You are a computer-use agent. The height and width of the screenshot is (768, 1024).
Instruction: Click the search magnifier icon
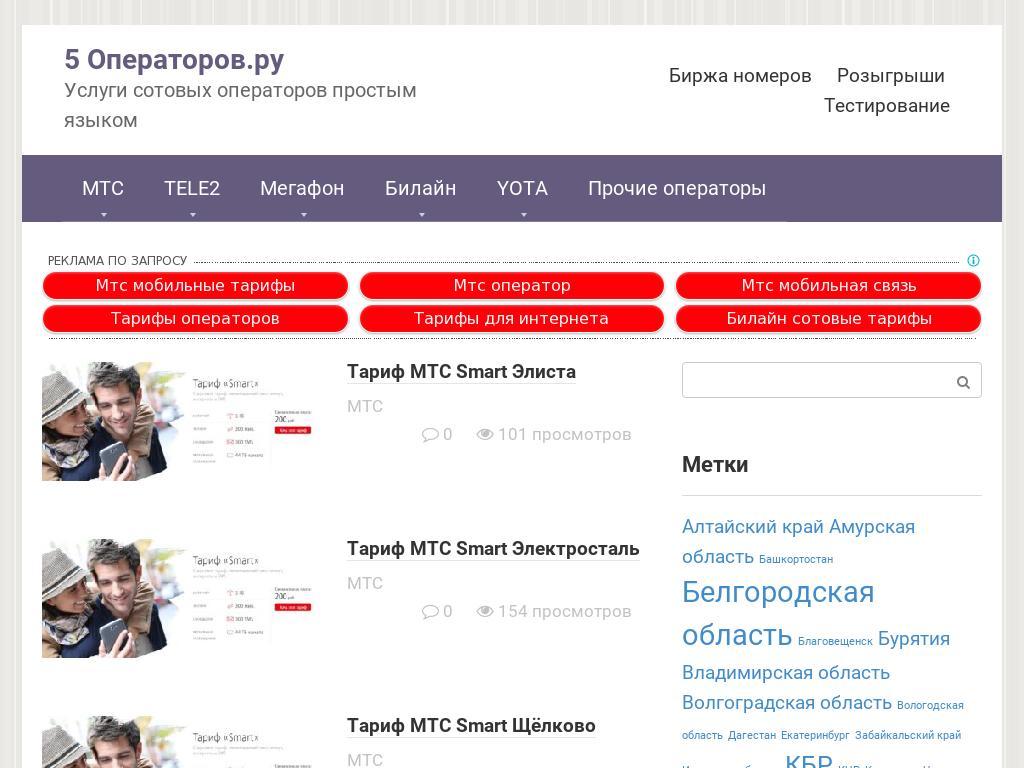click(x=963, y=382)
